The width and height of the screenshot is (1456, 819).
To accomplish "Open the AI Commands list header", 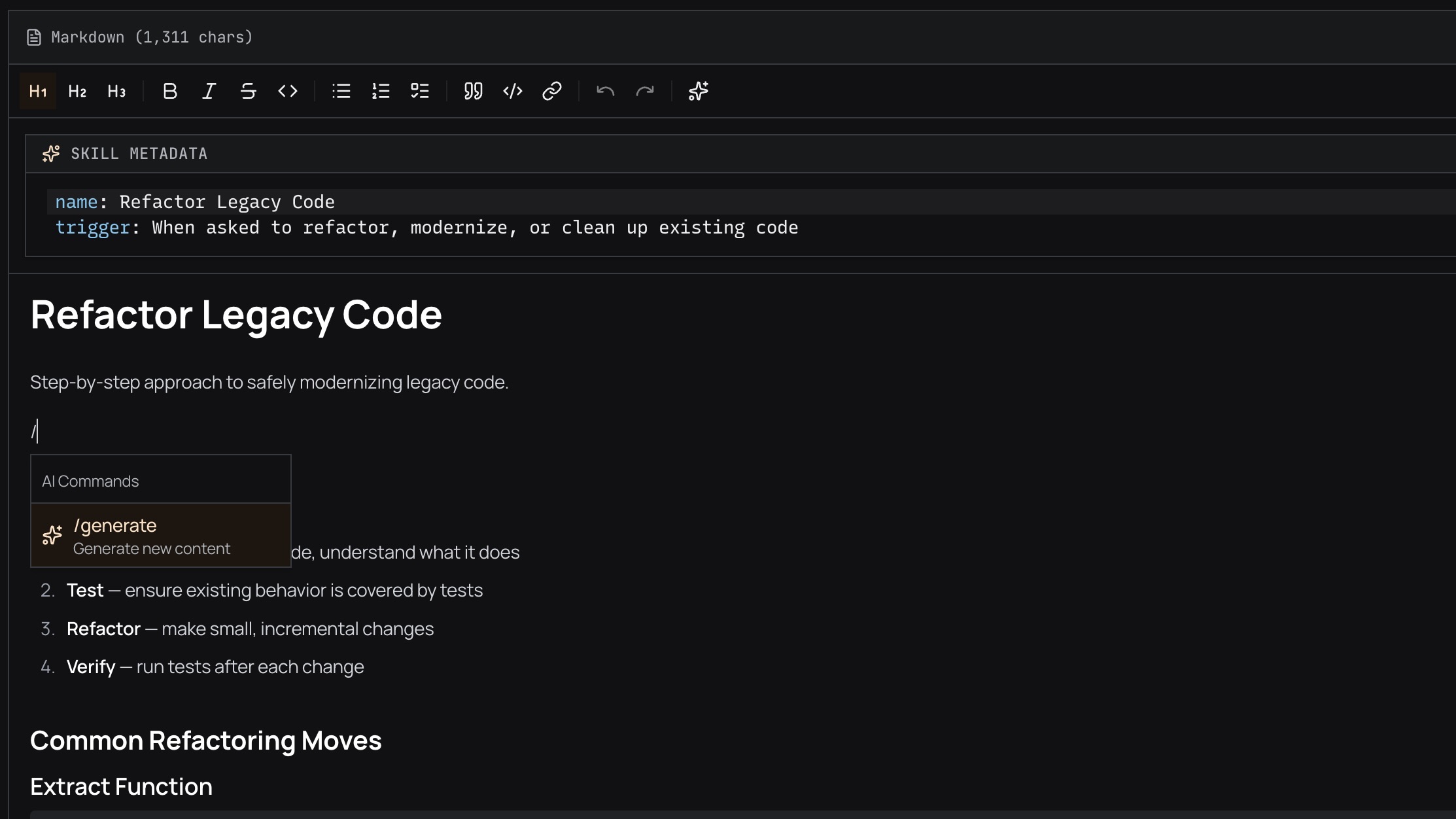I will click(90, 480).
